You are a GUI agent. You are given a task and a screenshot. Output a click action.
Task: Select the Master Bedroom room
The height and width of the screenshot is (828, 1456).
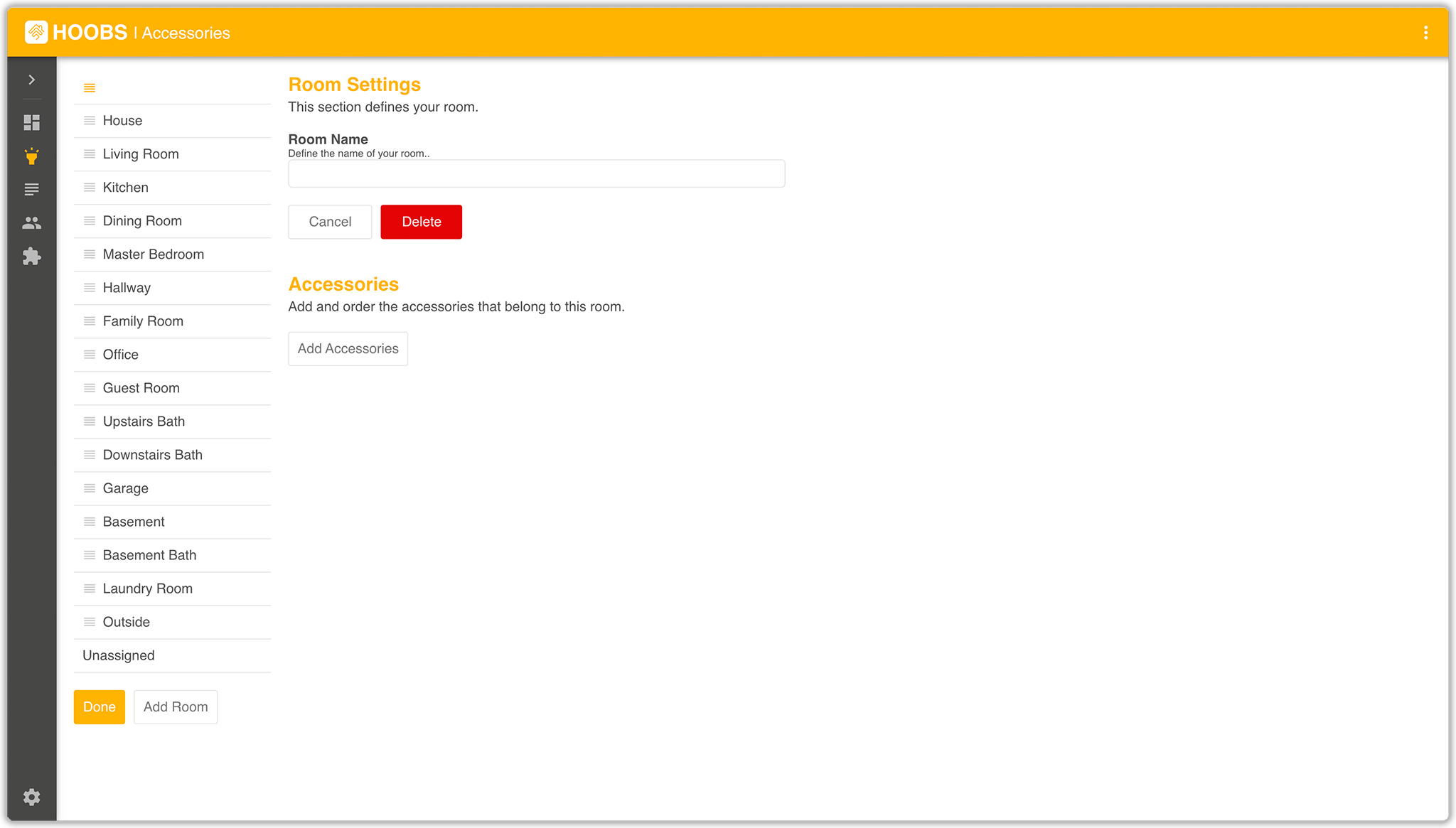[x=153, y=254]
